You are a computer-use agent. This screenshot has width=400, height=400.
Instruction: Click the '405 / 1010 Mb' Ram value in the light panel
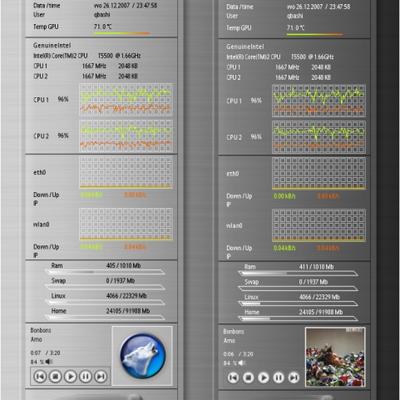(x=123, y=266)
